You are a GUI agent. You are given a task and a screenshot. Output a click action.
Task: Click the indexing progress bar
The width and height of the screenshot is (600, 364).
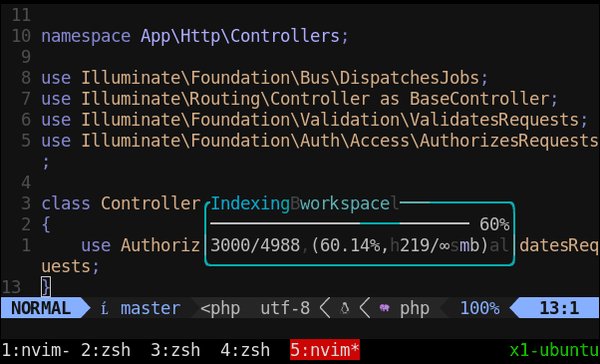point(340,223)
